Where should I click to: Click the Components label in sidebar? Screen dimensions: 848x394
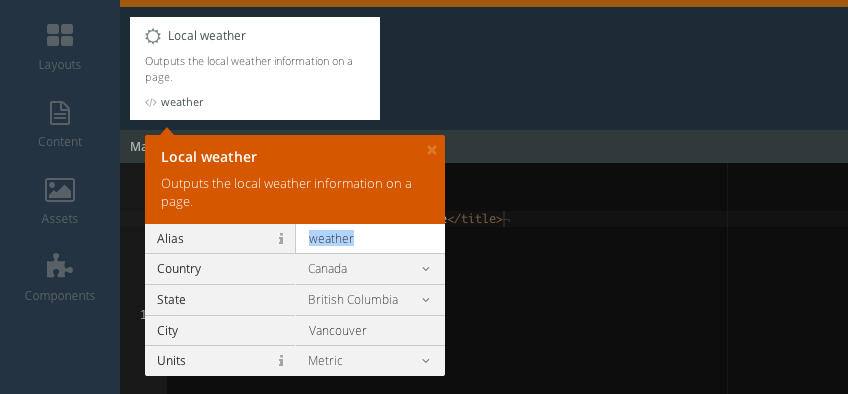pos(59,296)
